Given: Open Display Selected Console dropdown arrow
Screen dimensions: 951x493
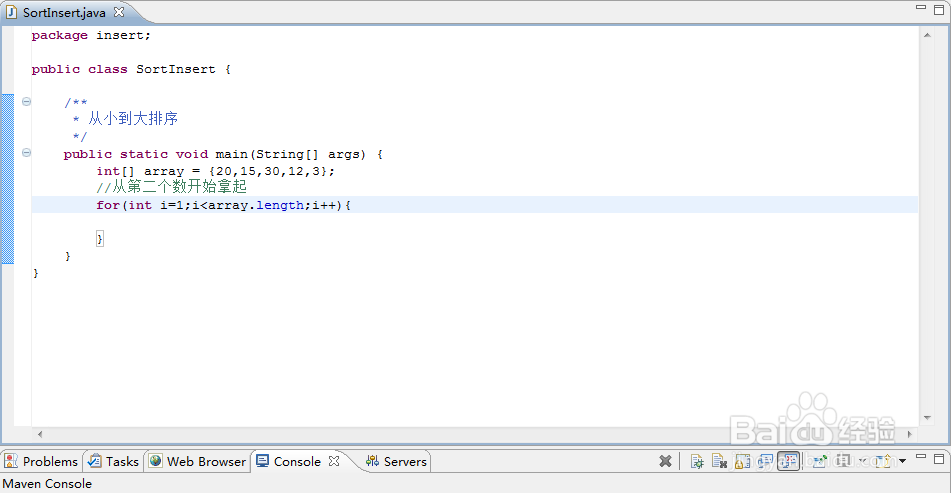Looking at the screenshot, I should tap(862, 461).
